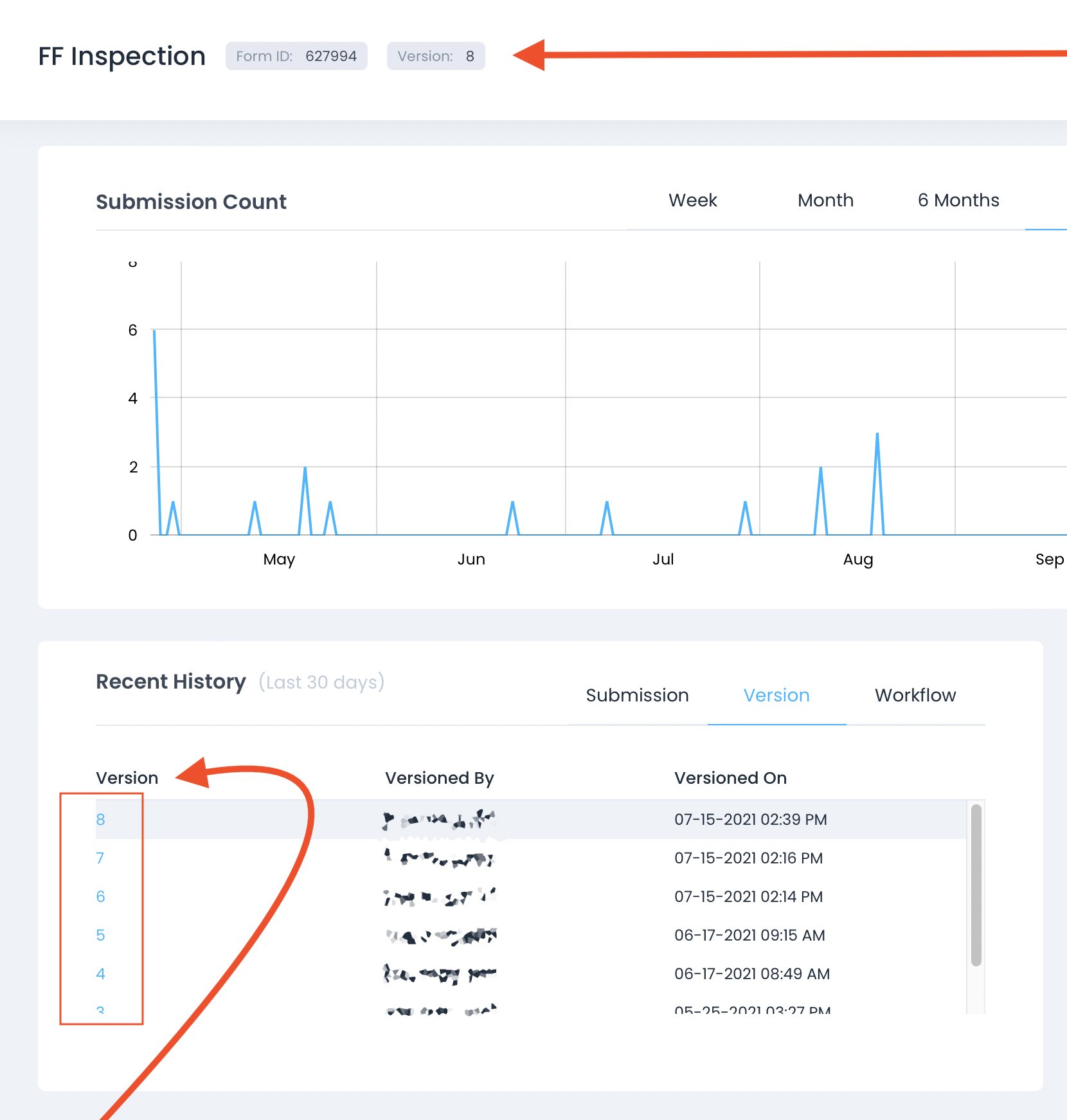Click the Versioned On column header
Screen dimensions: 1067x1120
pyautogui.click(x=730, y=778)
